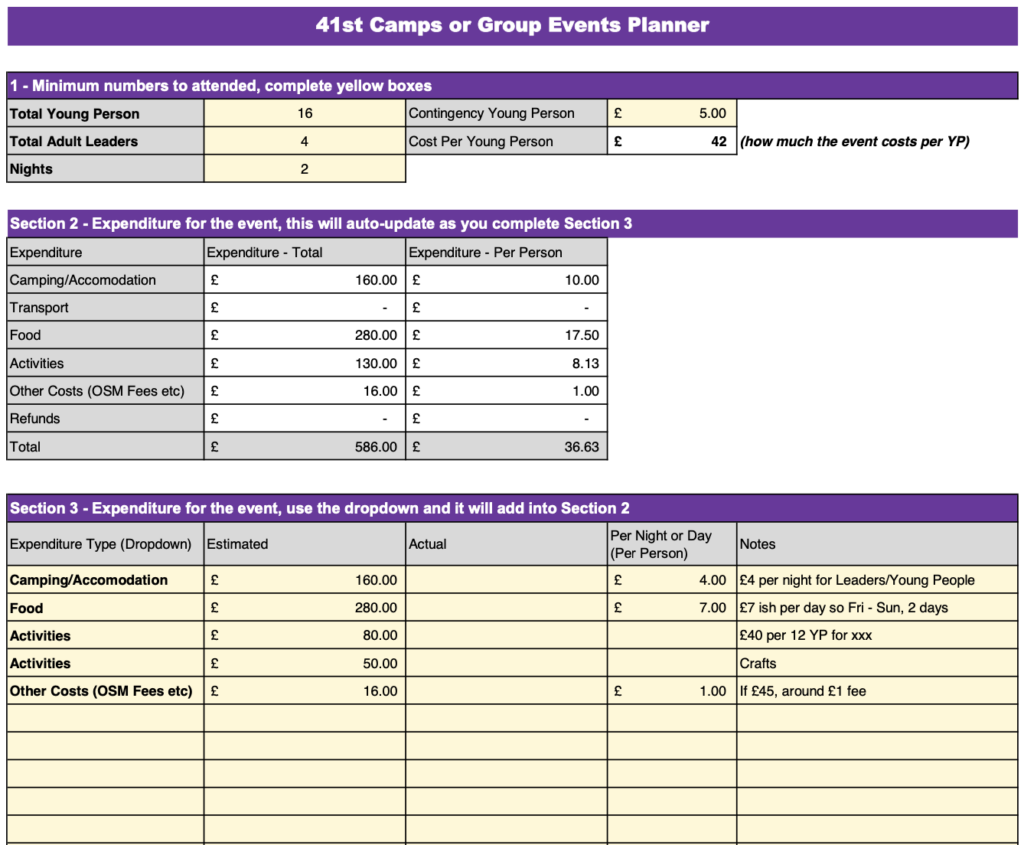Select the Nights value cell showing 2
Viewport: 1024px width, 845px height.
[303, 169]
